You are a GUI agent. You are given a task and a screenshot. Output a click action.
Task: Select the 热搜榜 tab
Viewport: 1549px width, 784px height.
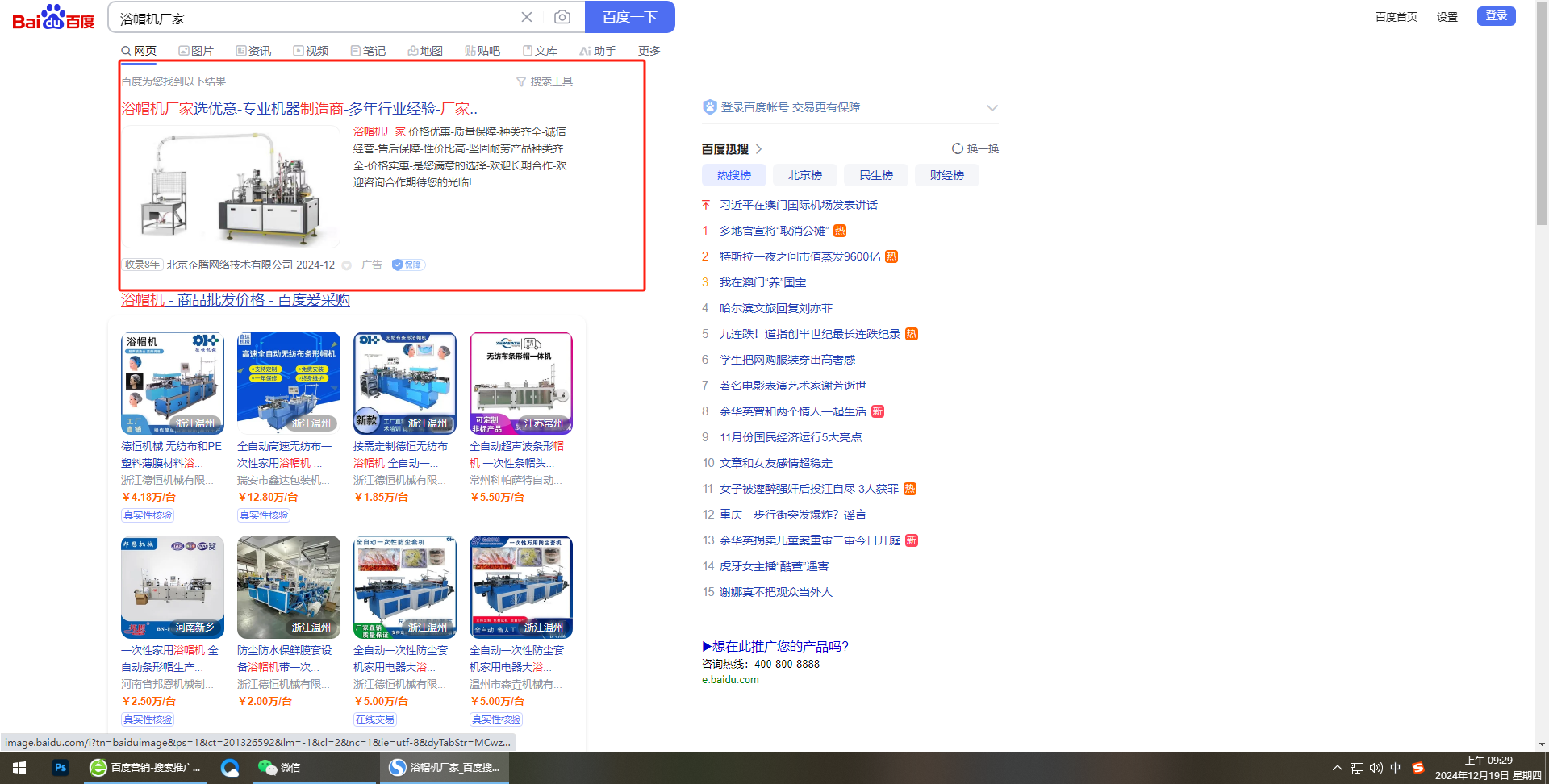[734, 175]
